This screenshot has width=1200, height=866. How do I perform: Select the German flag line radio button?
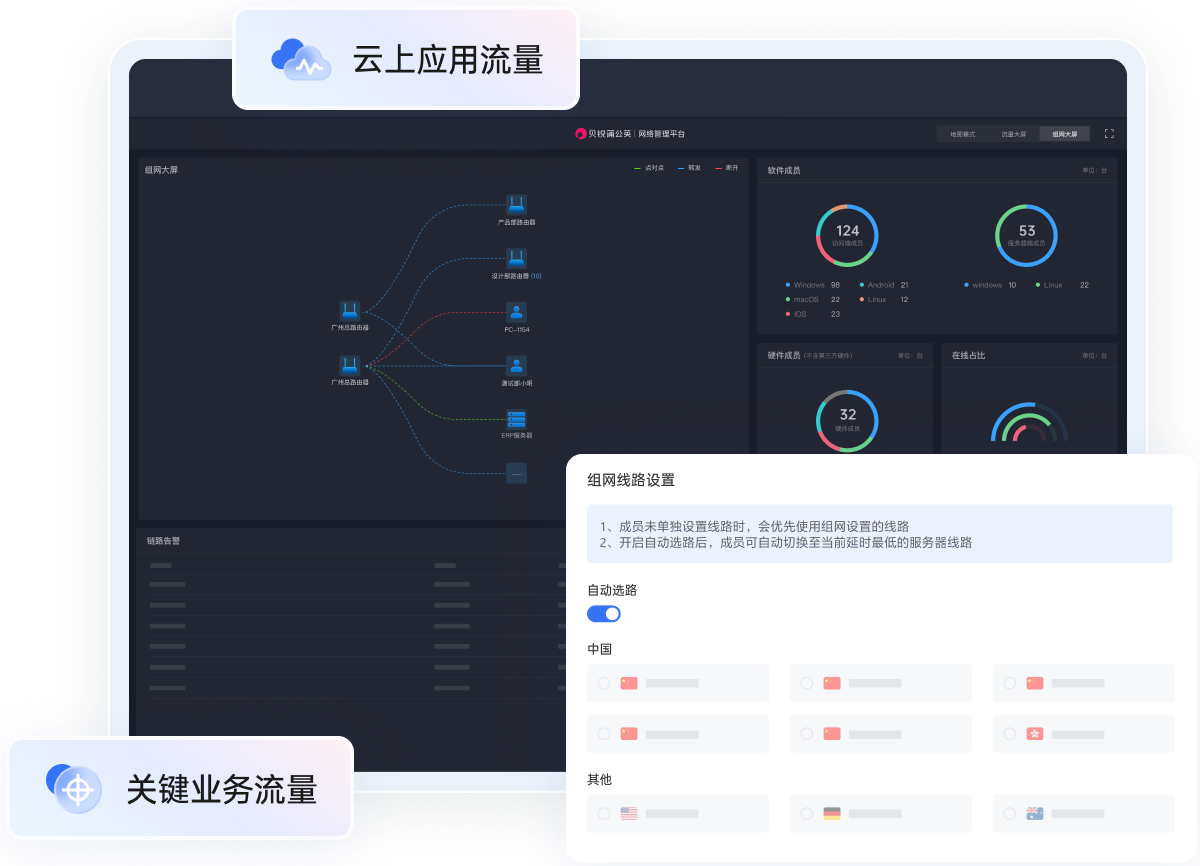(x=807, y=814)
